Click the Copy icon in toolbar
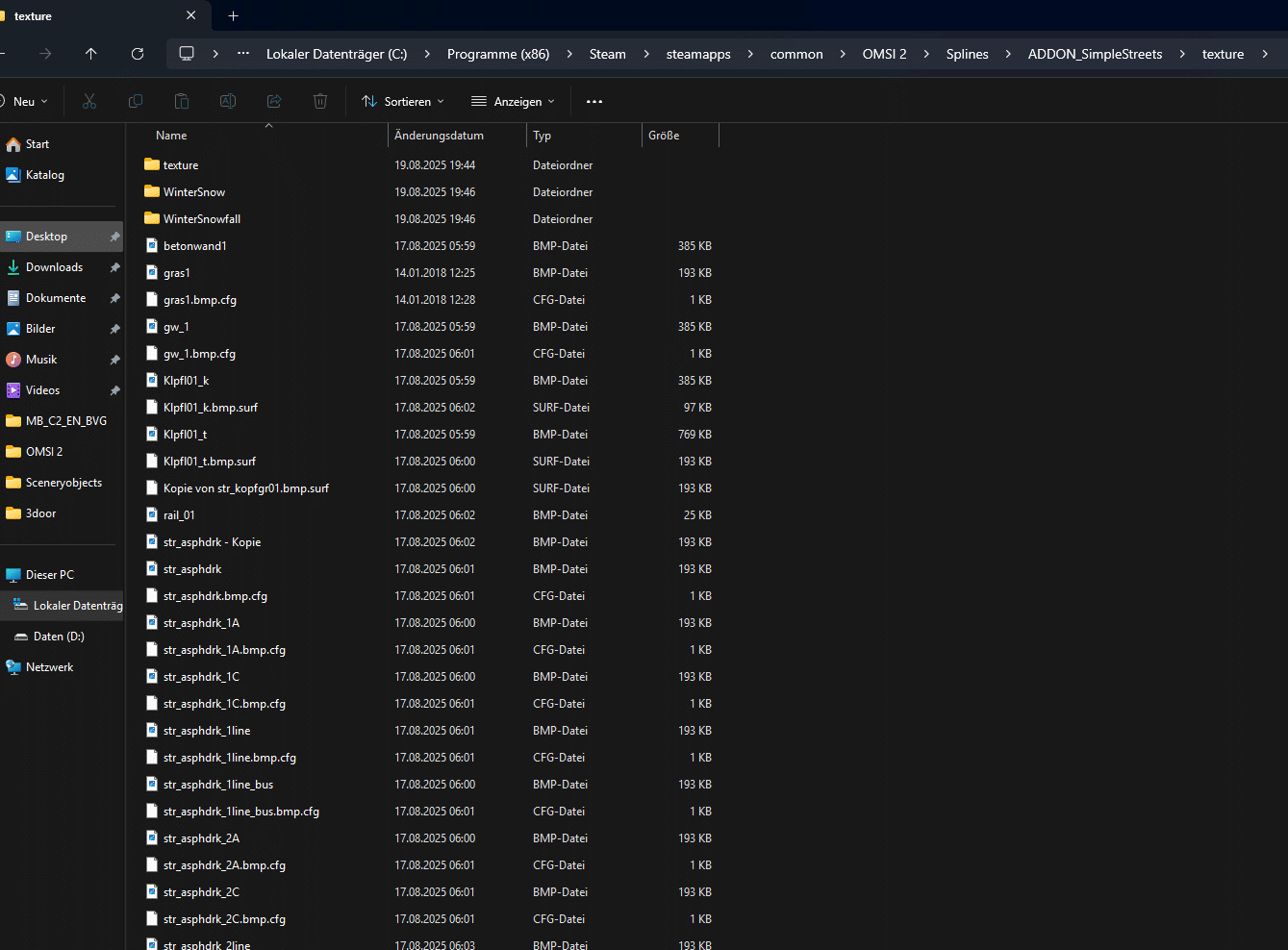 136,101
